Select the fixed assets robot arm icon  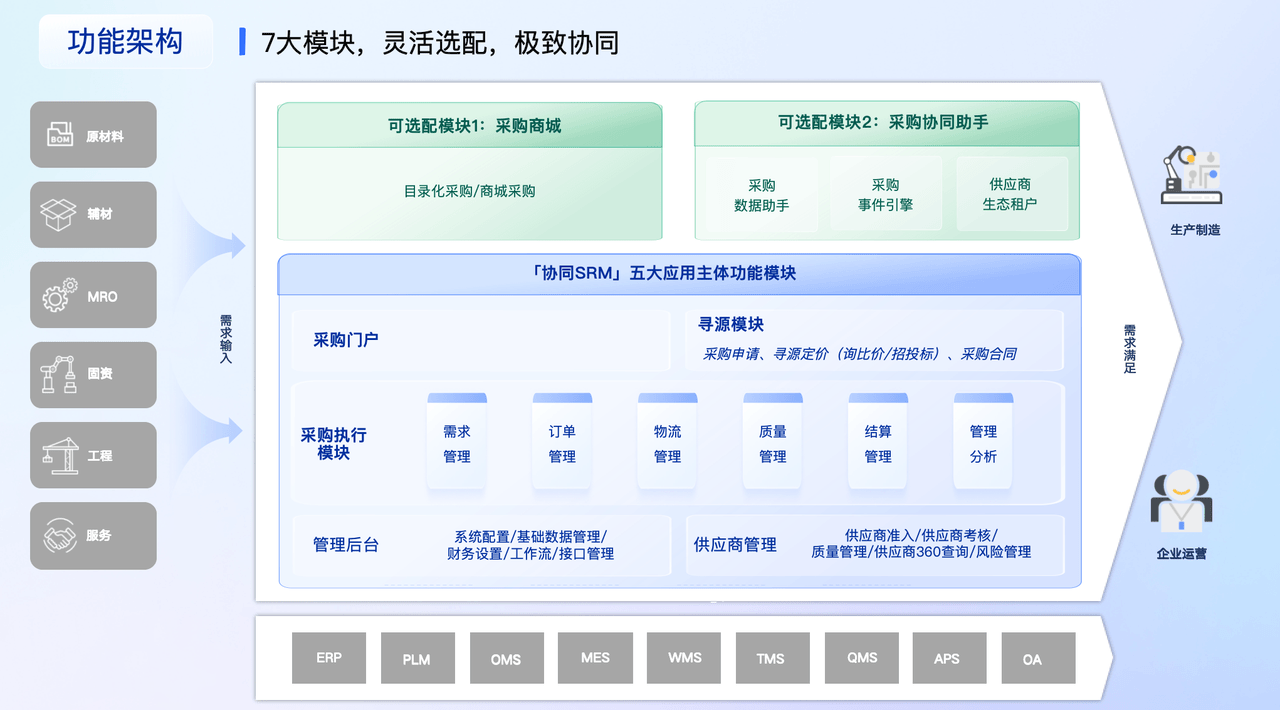[58, 374]
